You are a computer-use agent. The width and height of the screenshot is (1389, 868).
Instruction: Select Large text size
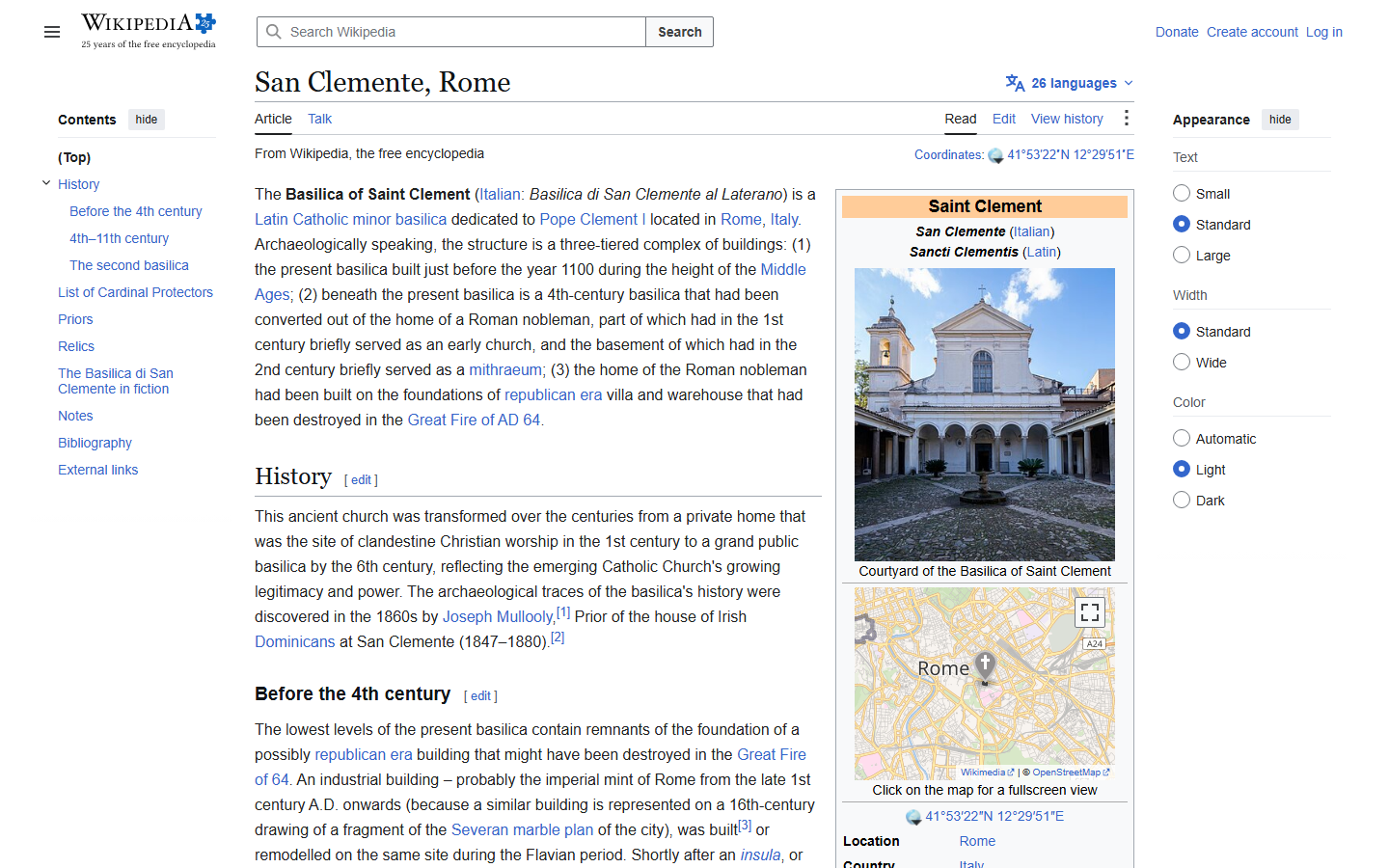click(1182, 255)
